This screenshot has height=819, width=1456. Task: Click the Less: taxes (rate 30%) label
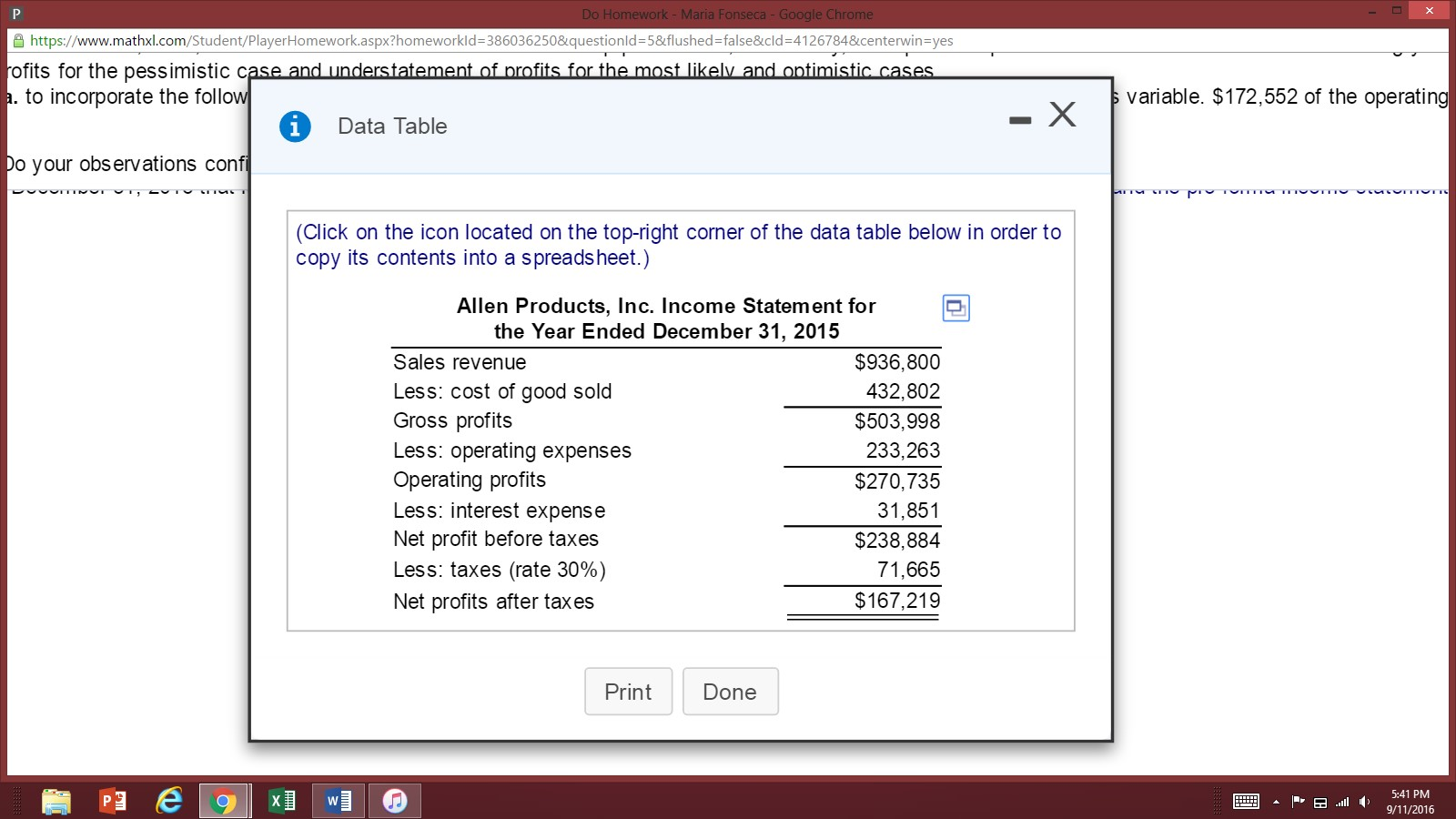(500, 570)
